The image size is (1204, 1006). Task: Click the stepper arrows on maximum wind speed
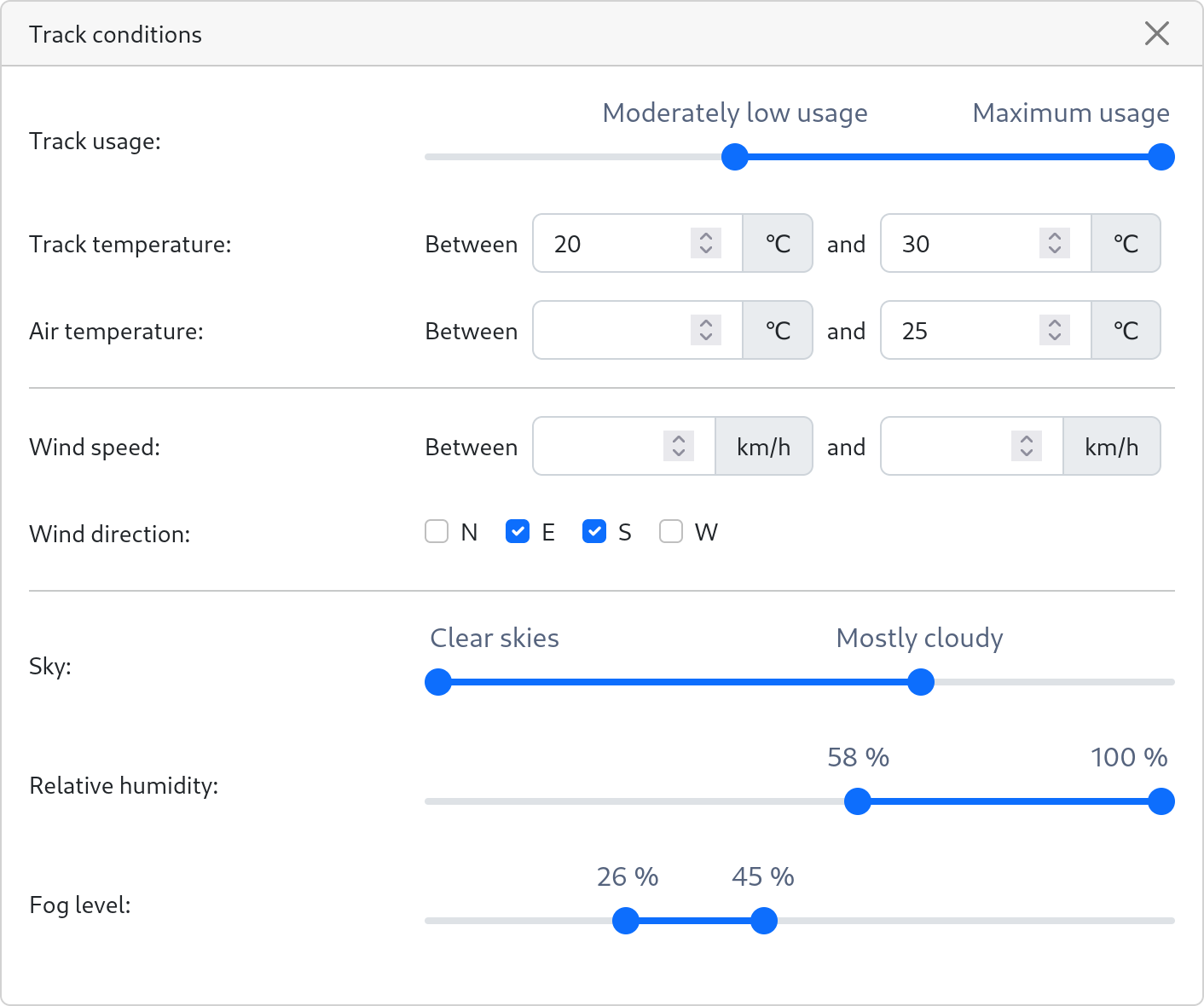tap(1027, 447)
